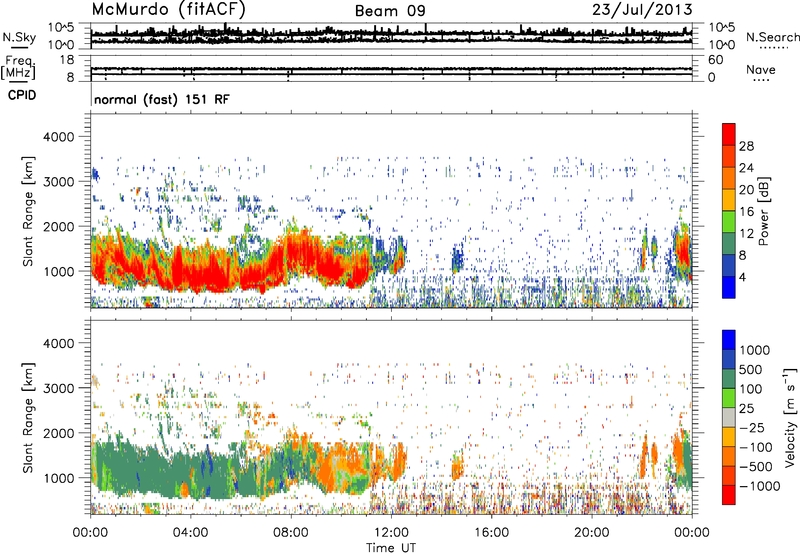Click the Slant Range [km] label of power panel
Image resolution: width=800 pixels, height=554 pixels.
pyautogui.click(x=28, y=211)
